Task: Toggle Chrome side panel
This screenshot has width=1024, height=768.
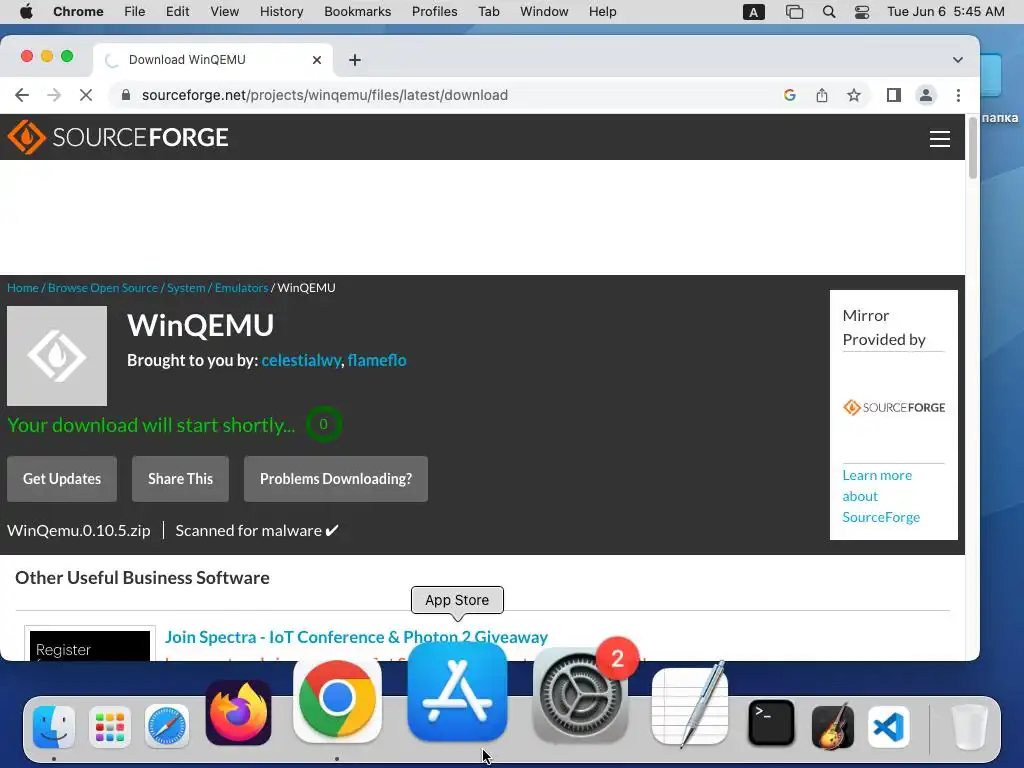Action: point(893,95)
